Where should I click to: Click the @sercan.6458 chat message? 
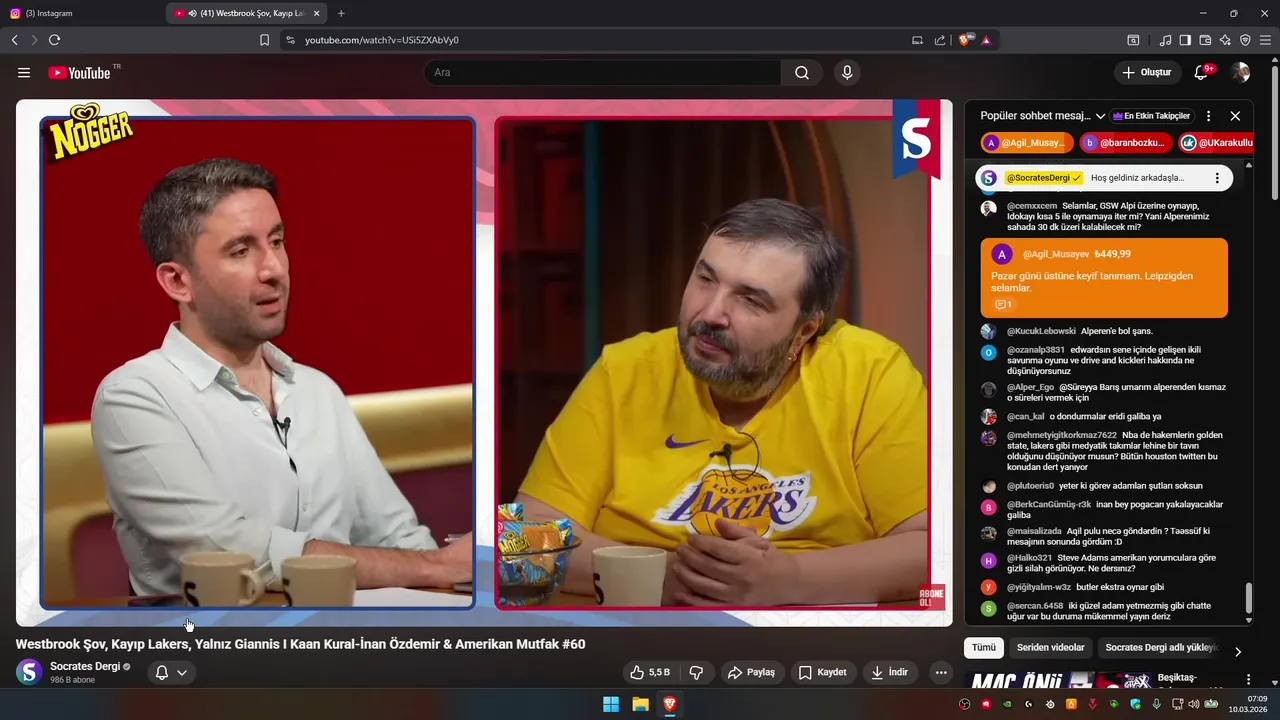(x=1104, y=612)
